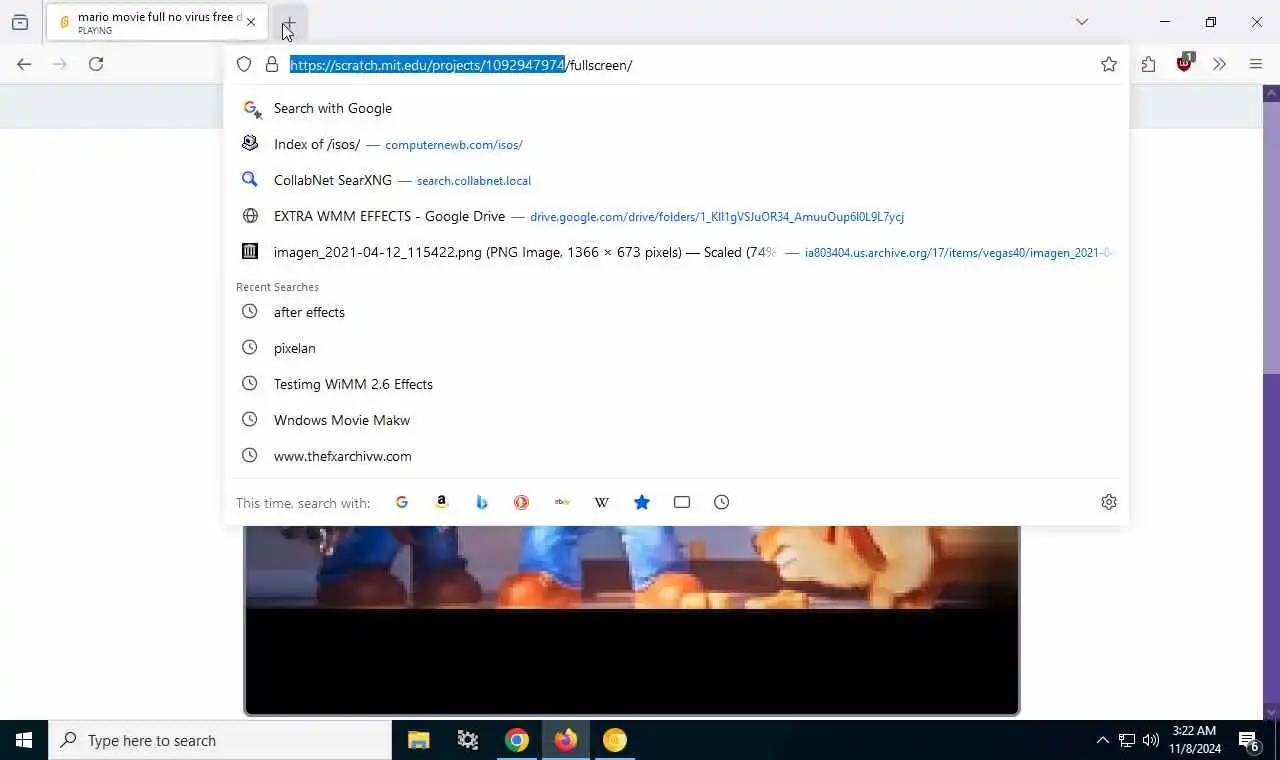Viewport: 1280px width, 760px height.
Task: Click the taskbar Type here to search box
Action: (x=220, y=740)
